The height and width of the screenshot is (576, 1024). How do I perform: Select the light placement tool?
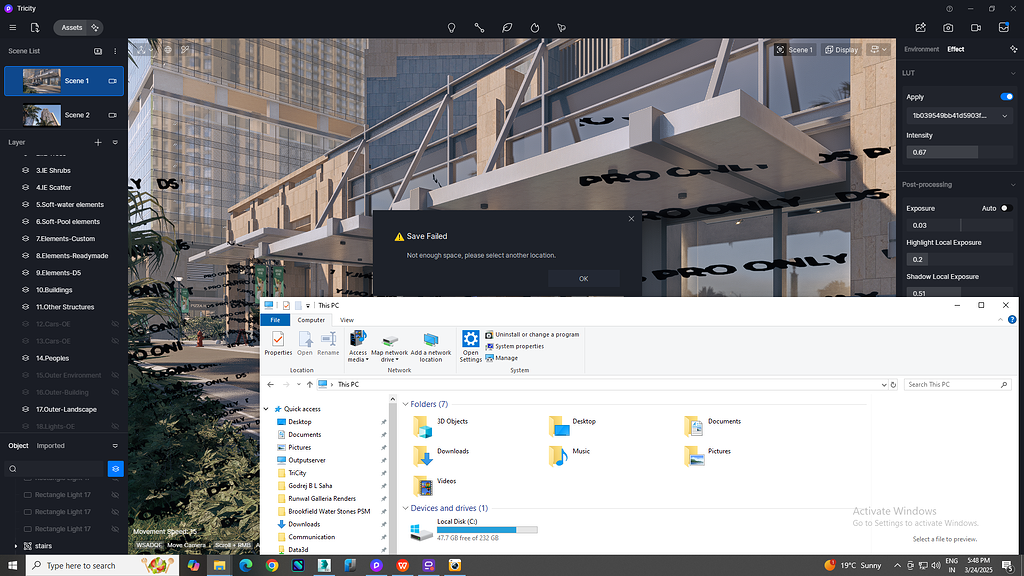point(451,28)
